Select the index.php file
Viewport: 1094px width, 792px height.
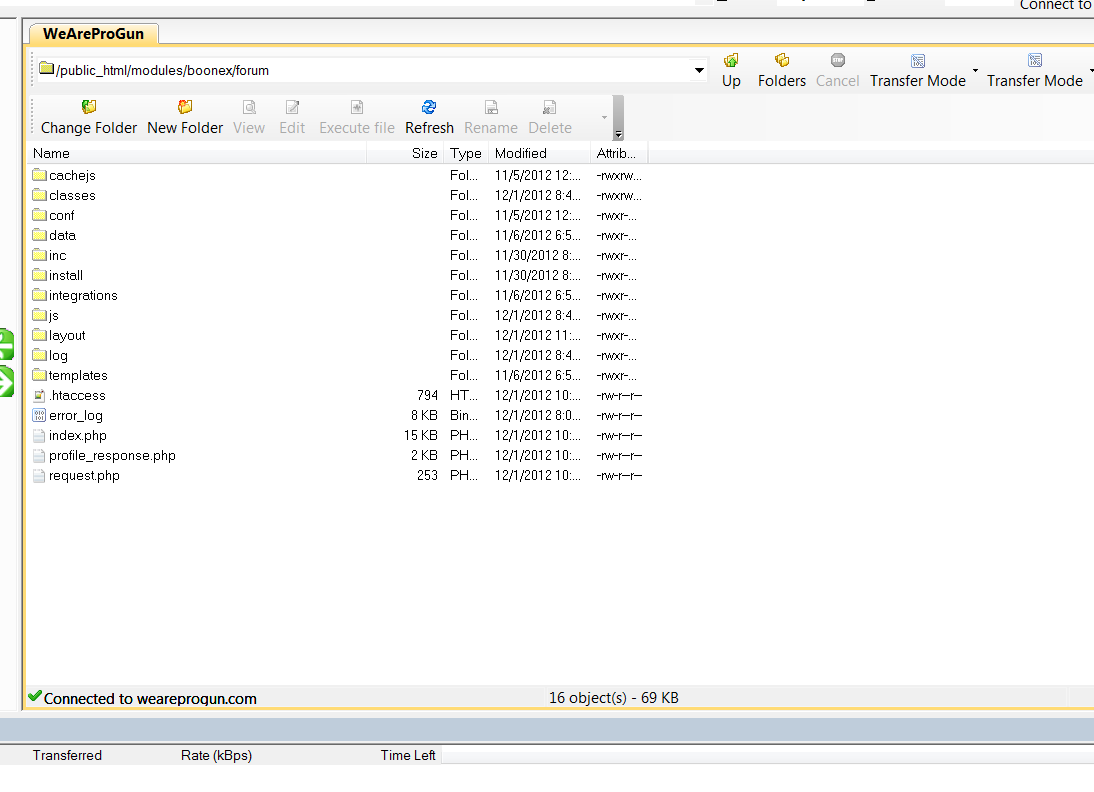77,436
